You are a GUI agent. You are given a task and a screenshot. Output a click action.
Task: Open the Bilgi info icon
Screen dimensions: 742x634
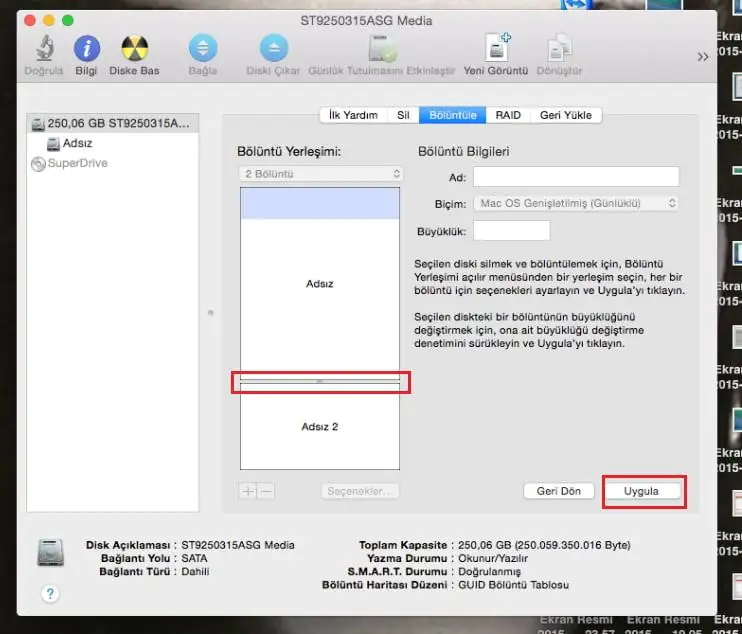point(87,48)
